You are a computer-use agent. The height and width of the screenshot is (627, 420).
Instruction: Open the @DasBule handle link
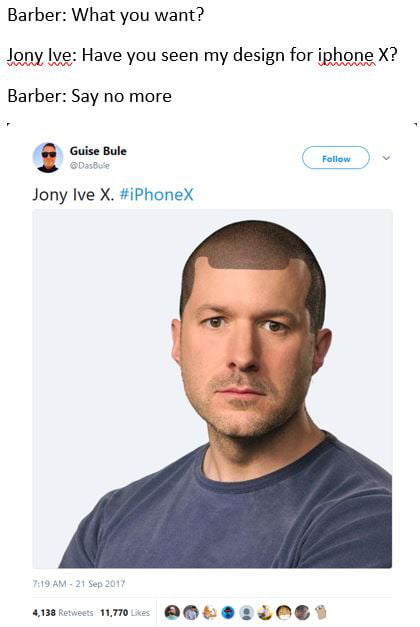pos(90,166)
